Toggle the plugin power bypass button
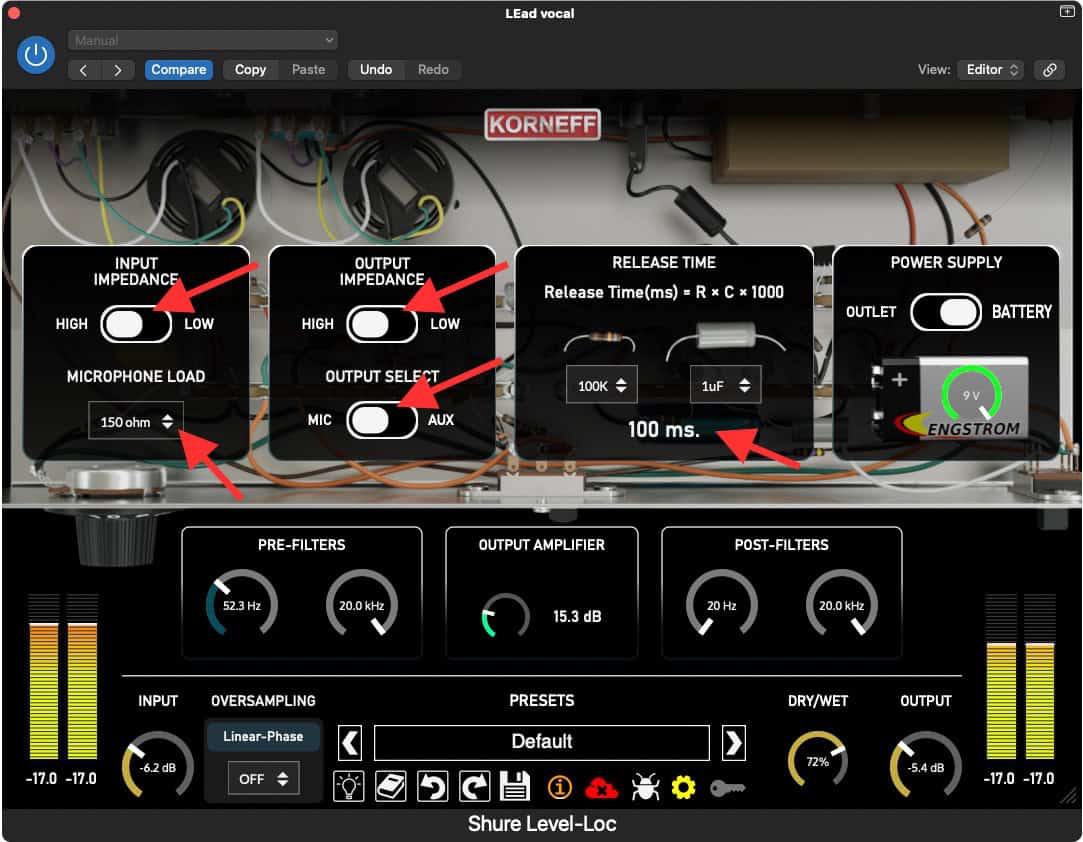Screen dimensions: 1083x842 pyautogui.click(x=36, y=55)
